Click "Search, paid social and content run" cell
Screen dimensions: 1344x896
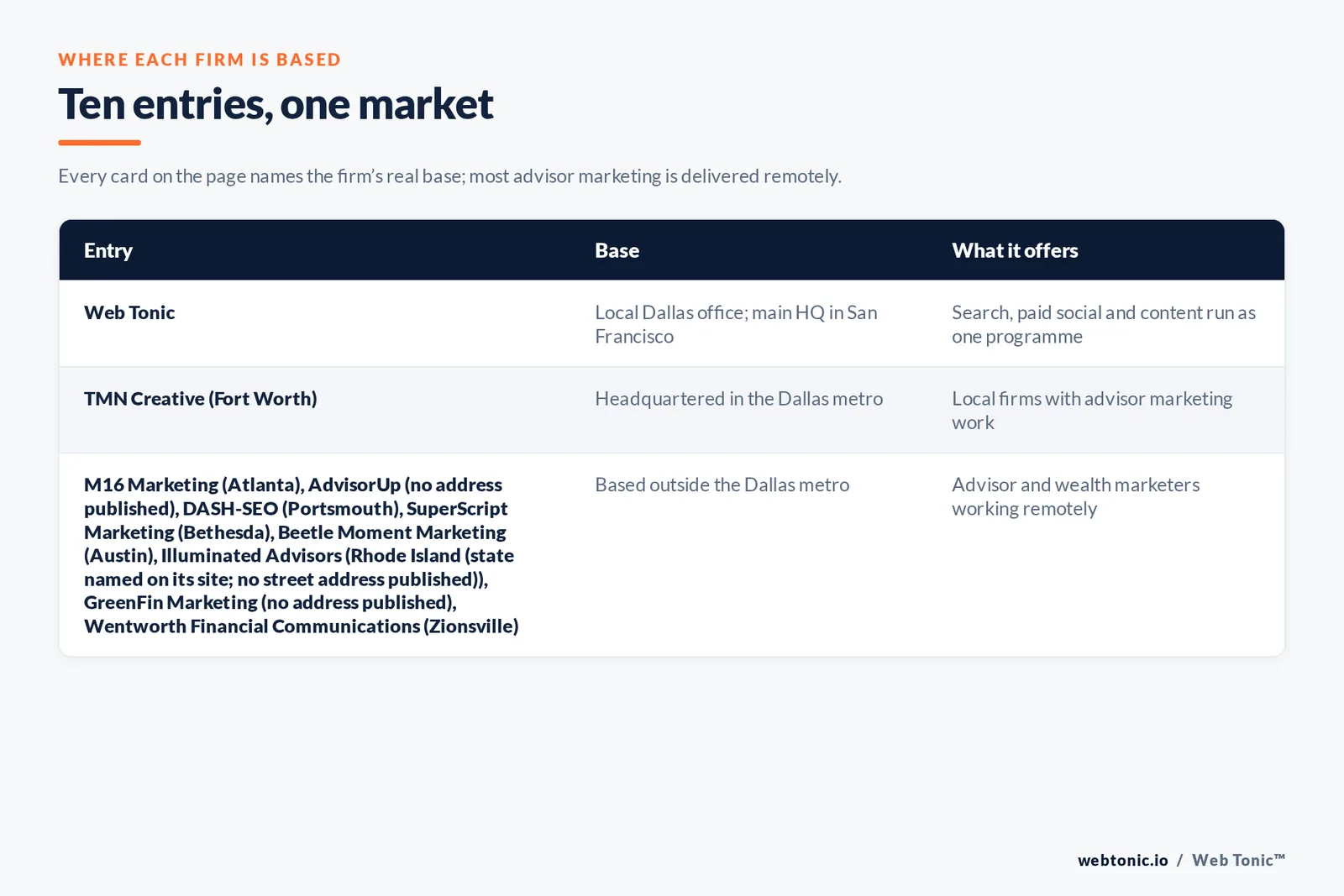1104,324
